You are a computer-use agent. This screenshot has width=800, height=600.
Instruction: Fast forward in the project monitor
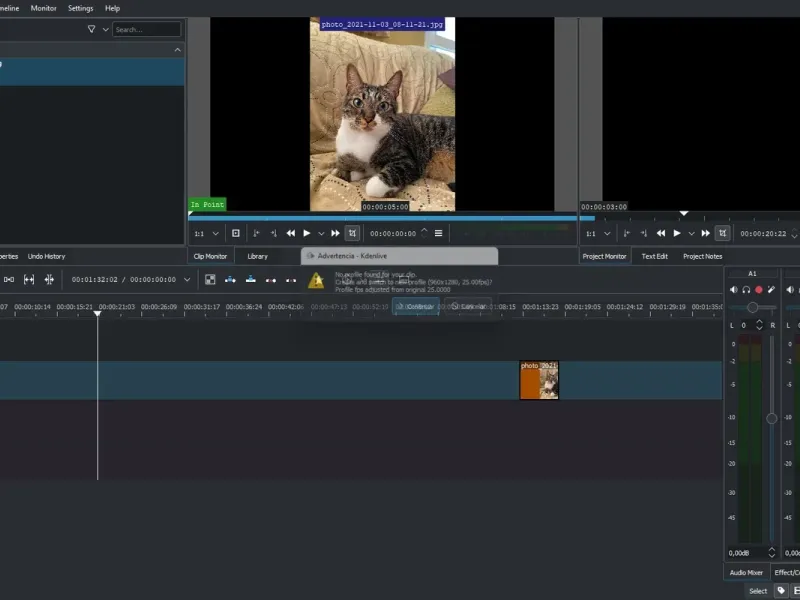pos(706,233)
